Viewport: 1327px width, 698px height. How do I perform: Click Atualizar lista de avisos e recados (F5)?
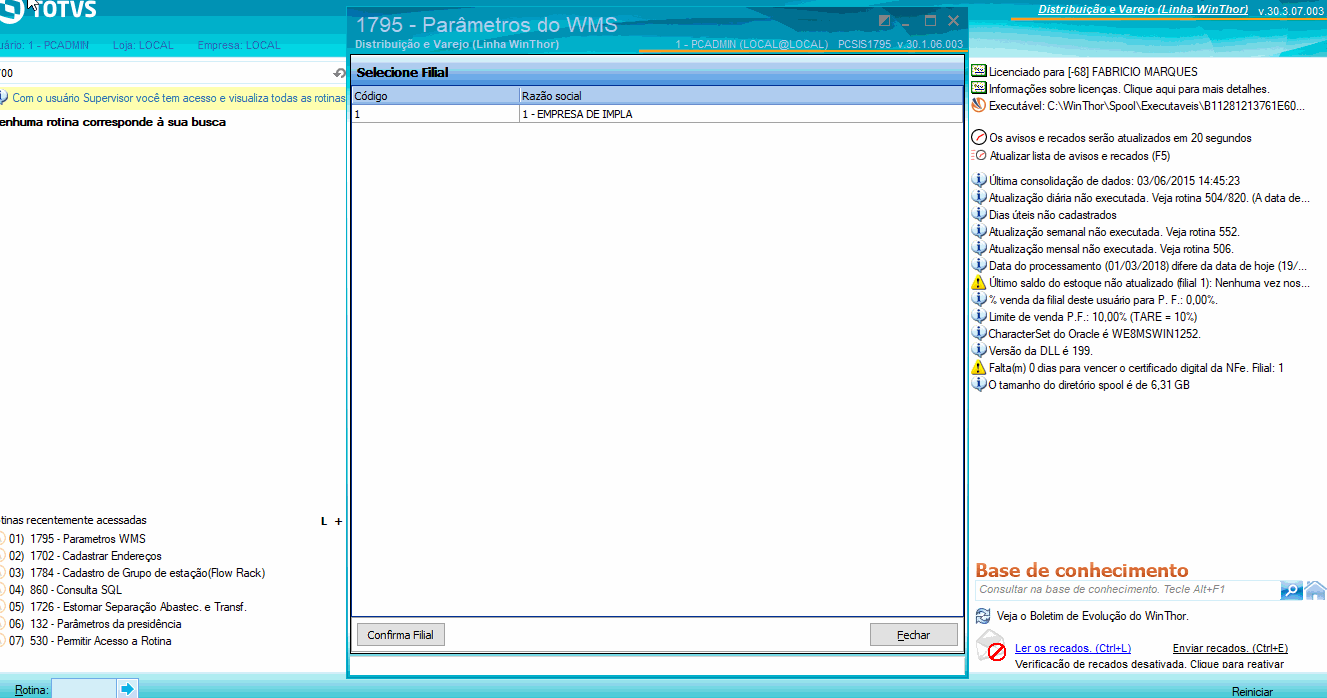click(1079, 156)
